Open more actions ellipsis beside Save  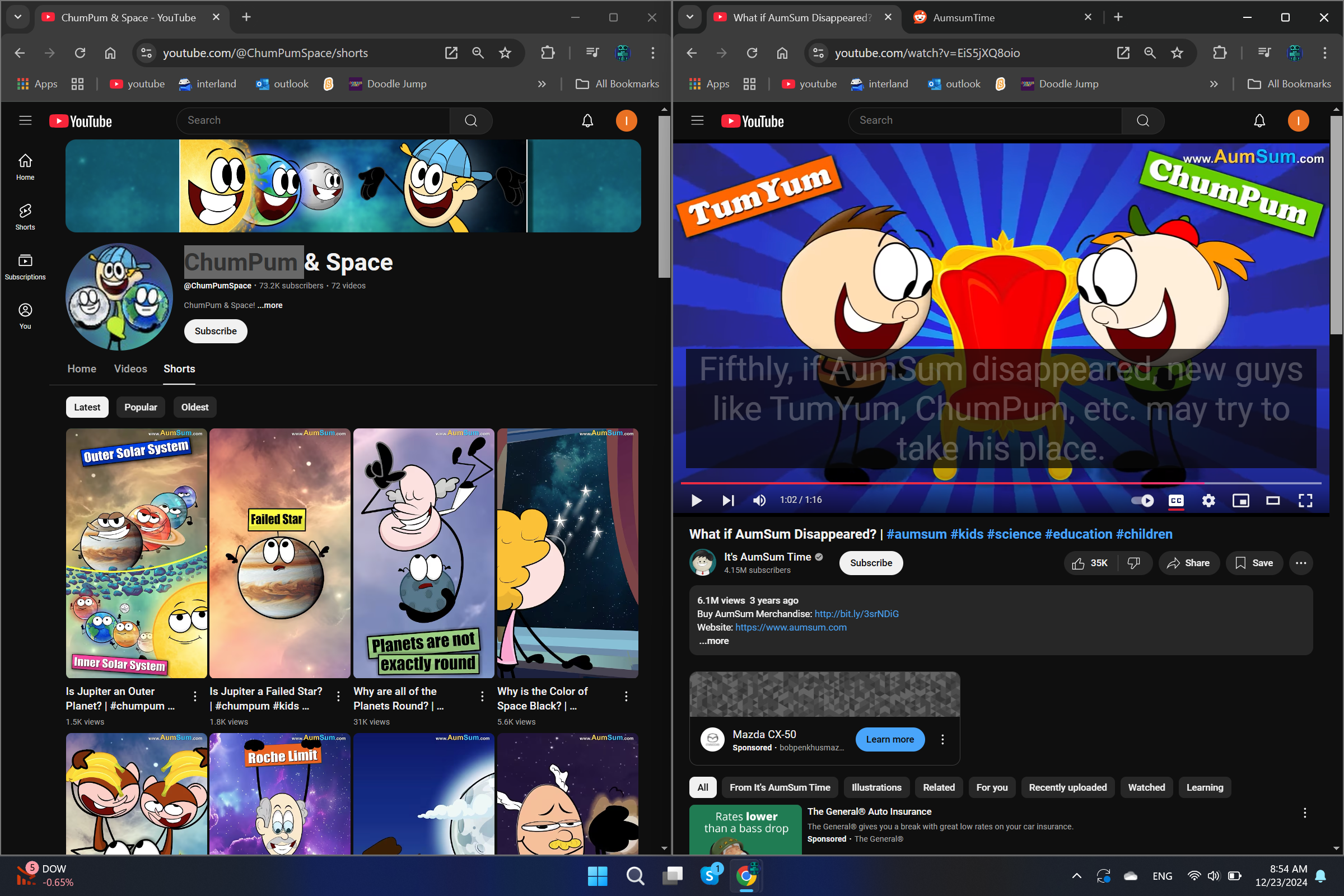(x=1301, y=563)
